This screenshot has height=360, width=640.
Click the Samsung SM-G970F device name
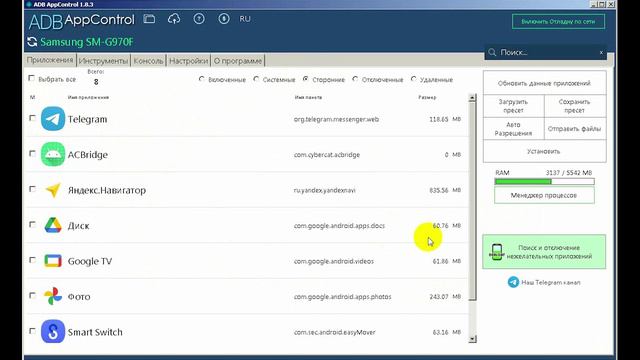tap(87, 42)
